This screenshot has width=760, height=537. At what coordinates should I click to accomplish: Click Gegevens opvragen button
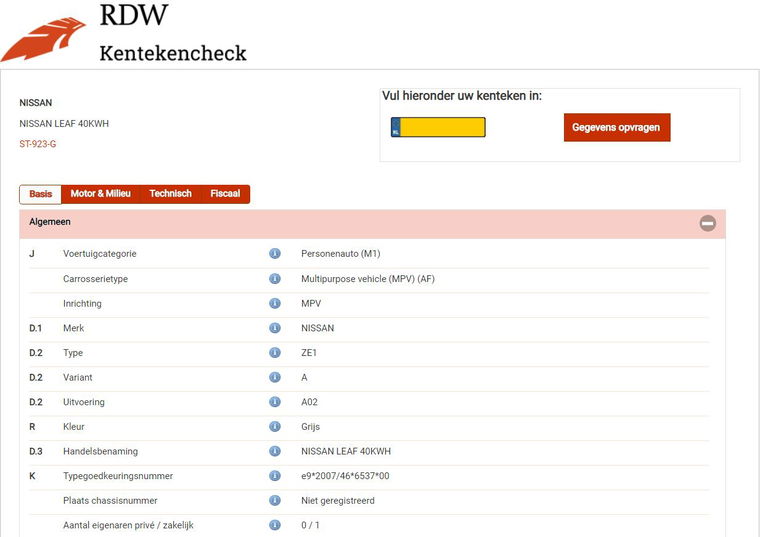617,127
